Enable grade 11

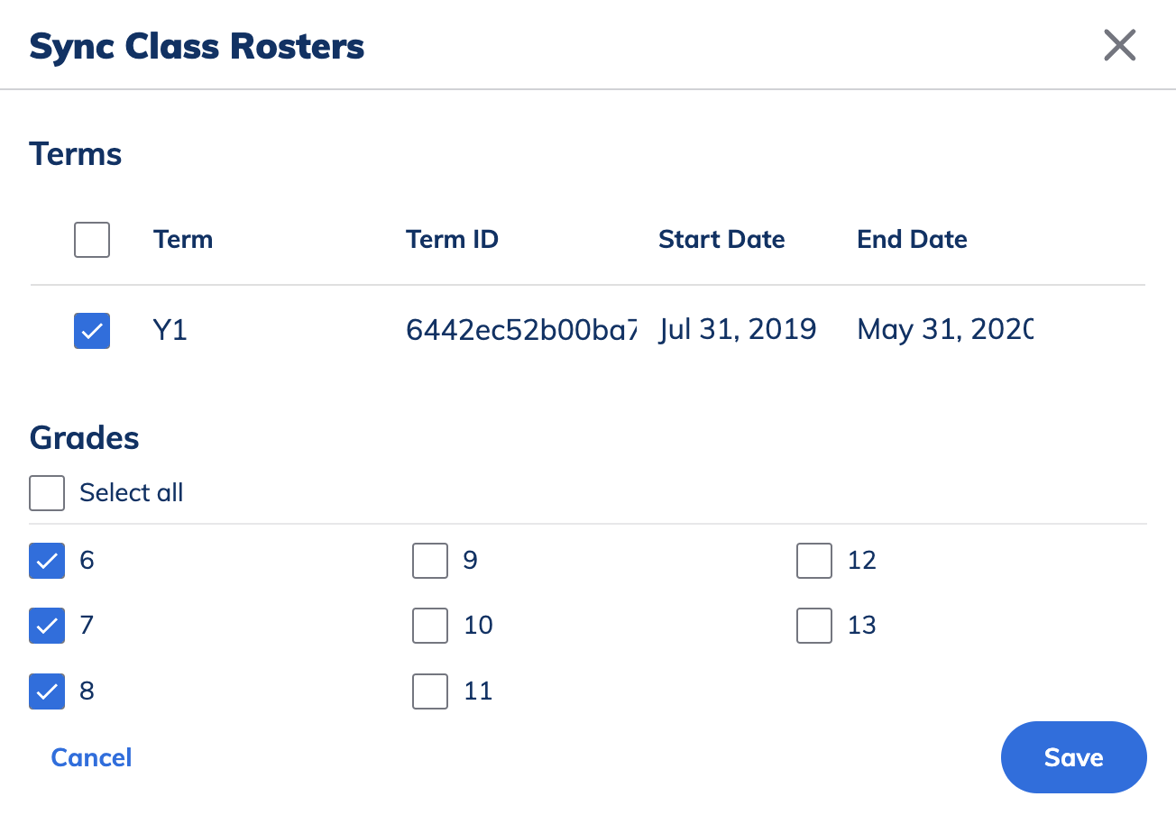tap(430, 690)
